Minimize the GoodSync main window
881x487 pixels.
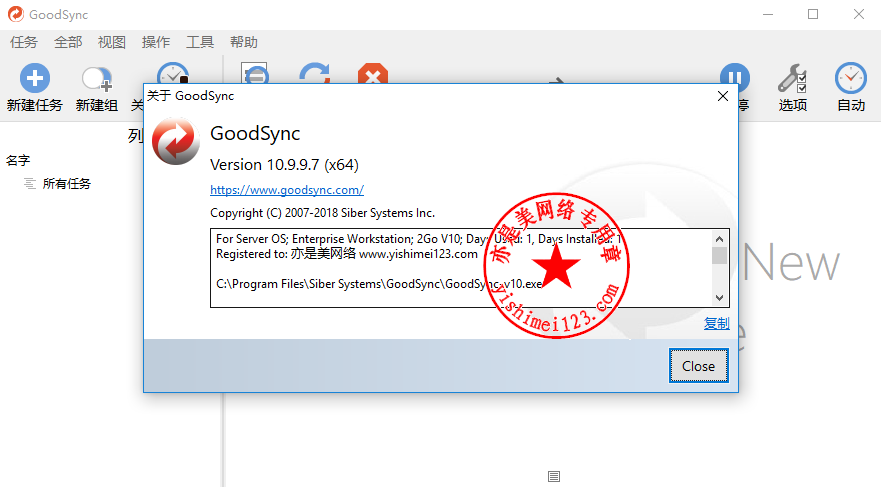click(768, 15)
